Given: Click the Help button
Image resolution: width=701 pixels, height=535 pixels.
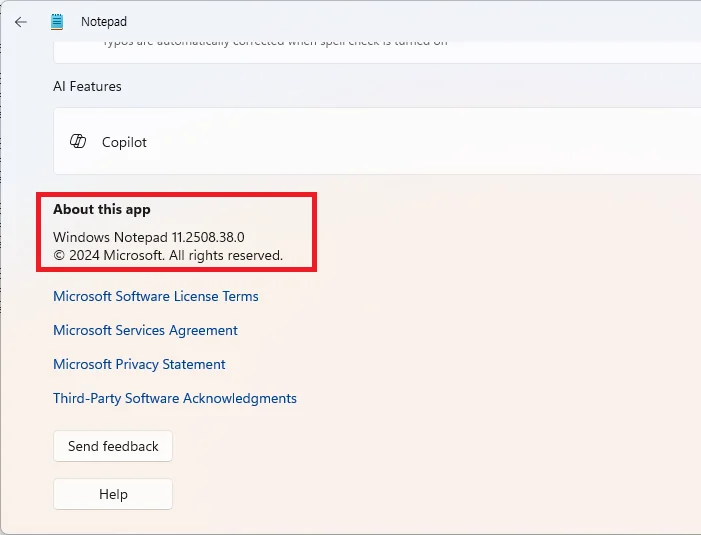Looking at the screenshot, I should 113,494.
